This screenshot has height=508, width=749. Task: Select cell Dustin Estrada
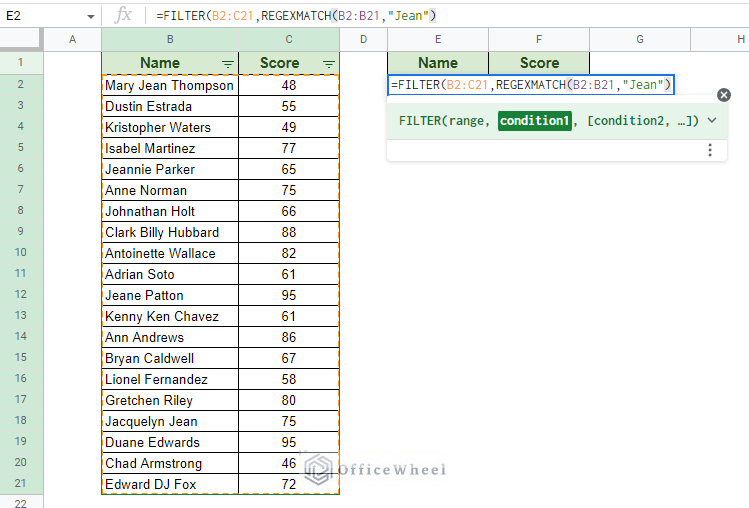[x=170, y=106]
